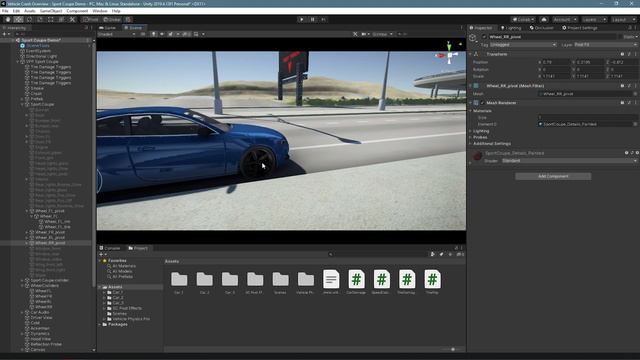This screenshot has height=360, width=640.
Task: Open the material settings gear icon
Action: 637,153
